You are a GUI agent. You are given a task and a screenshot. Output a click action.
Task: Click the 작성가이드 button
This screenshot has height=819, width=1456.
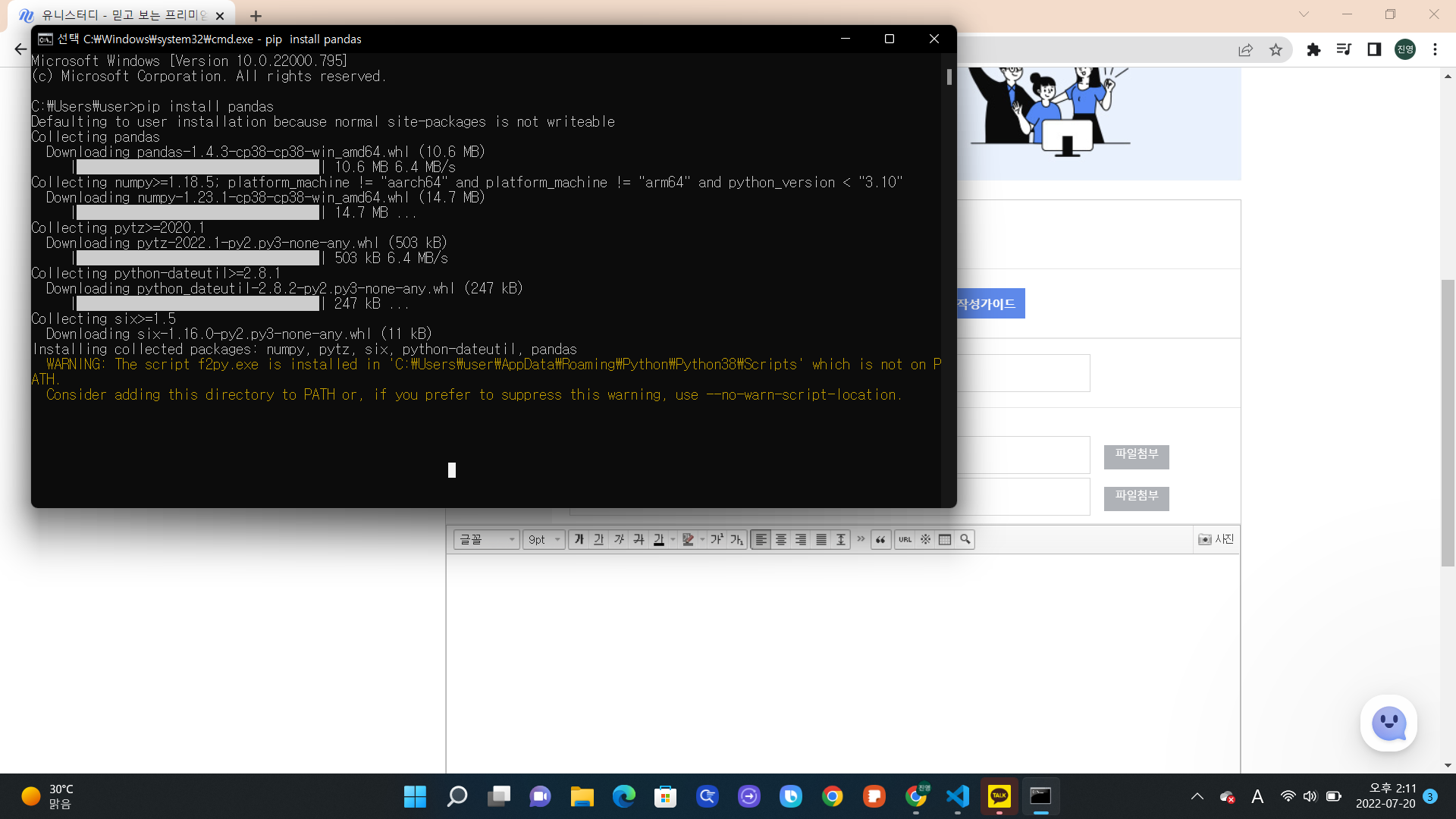986,303
